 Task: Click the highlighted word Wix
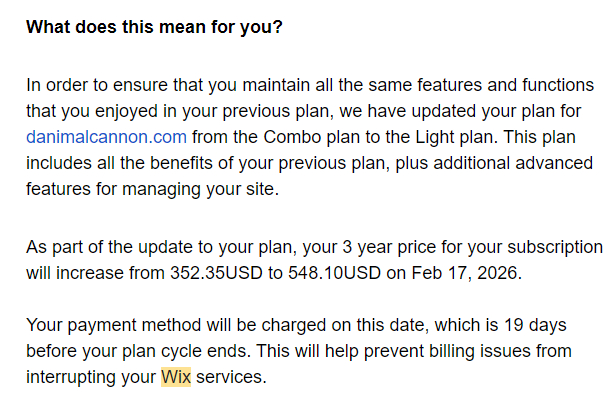click(x=175, y=377)
